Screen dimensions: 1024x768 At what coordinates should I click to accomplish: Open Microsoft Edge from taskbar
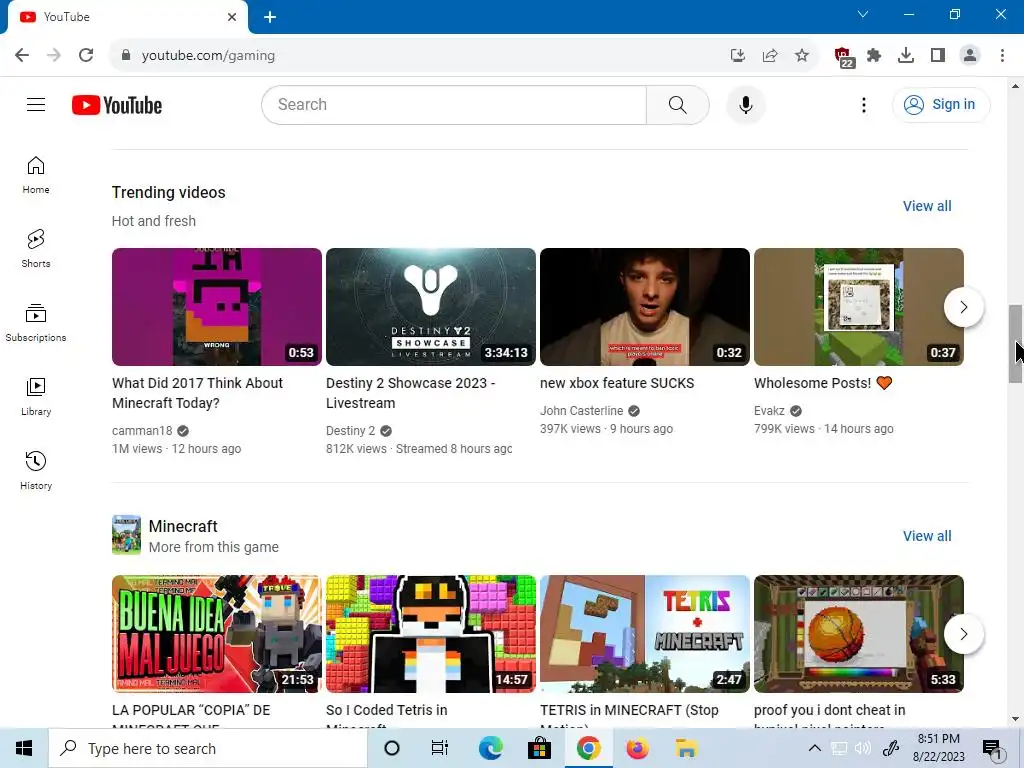[x=490, y=748]
